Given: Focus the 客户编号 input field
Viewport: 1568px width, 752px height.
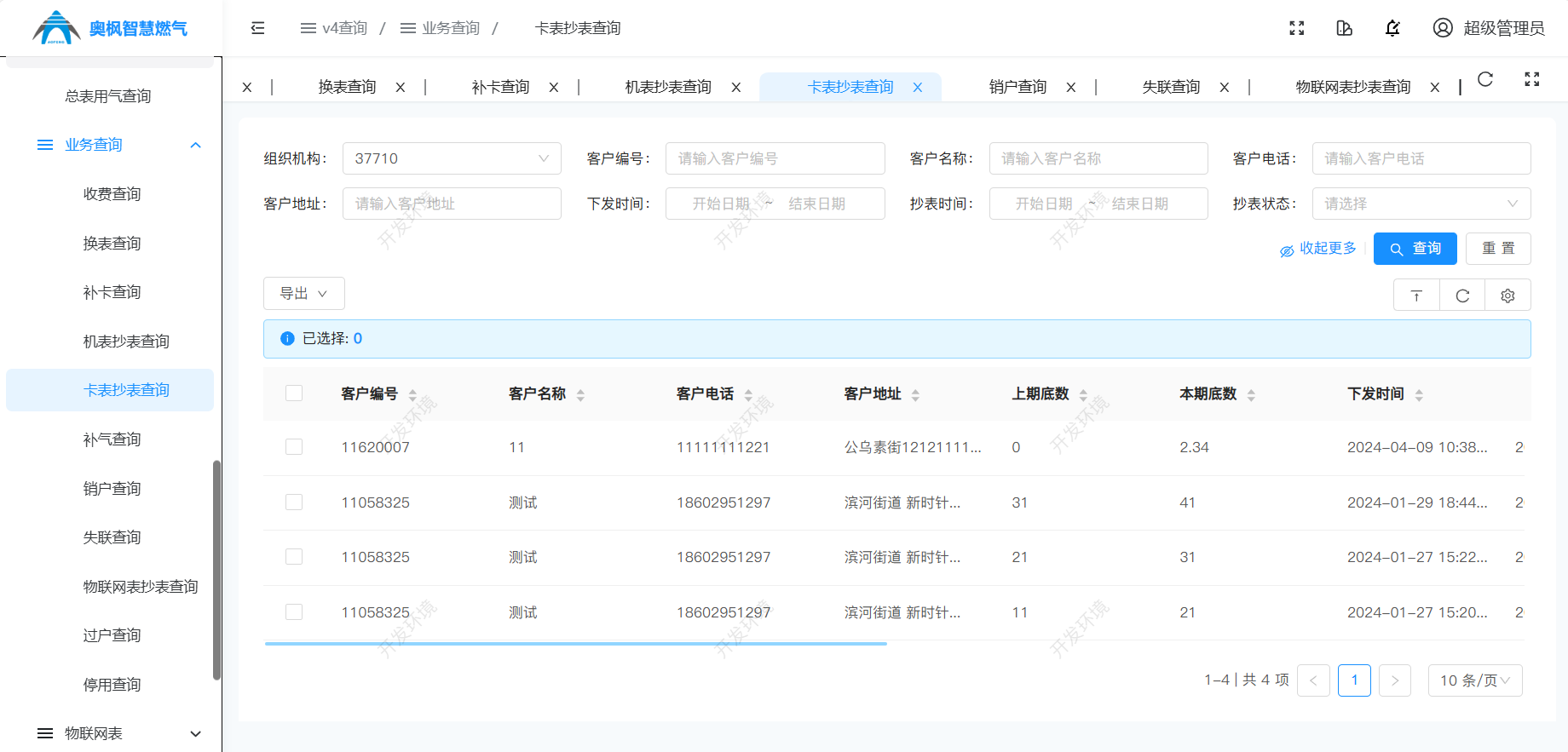Looking at the screenshot, I should click(x=775, y=158).
